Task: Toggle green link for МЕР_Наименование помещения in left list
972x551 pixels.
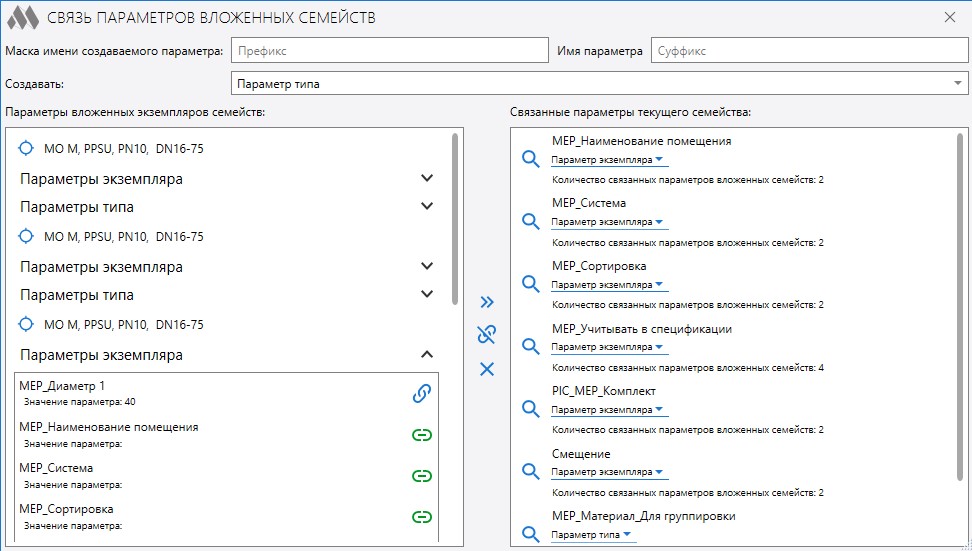Action: [x=422, y=434]
